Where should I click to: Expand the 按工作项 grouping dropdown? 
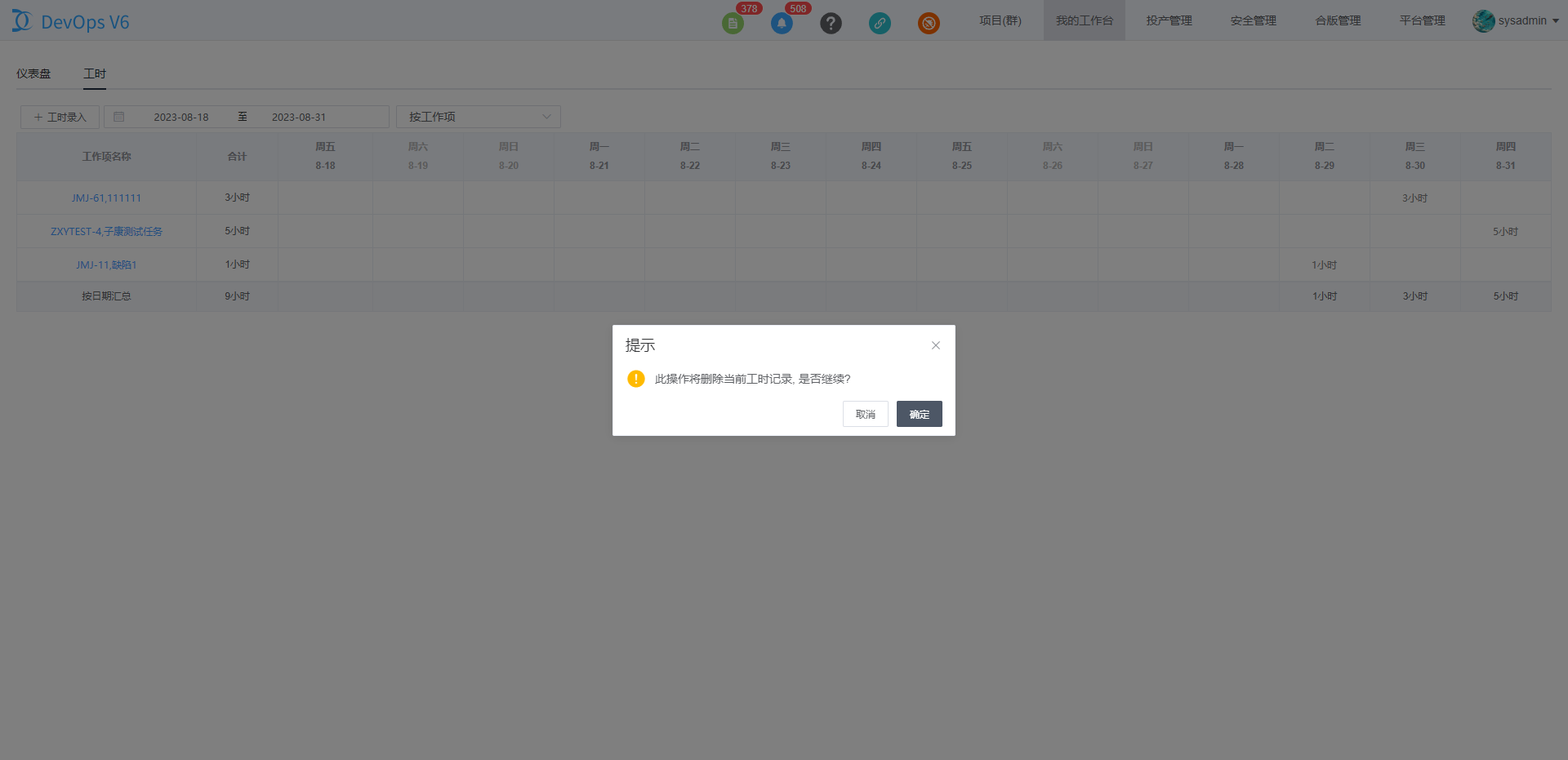pos(478,117)
